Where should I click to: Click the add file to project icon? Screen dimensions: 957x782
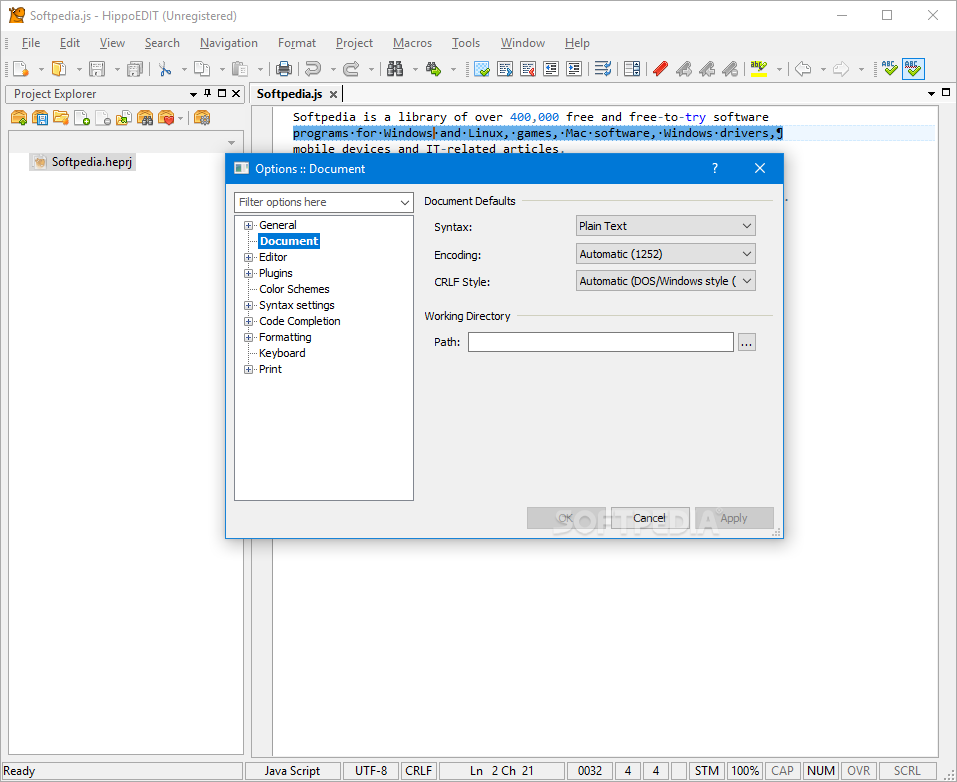tap(82, 118)
